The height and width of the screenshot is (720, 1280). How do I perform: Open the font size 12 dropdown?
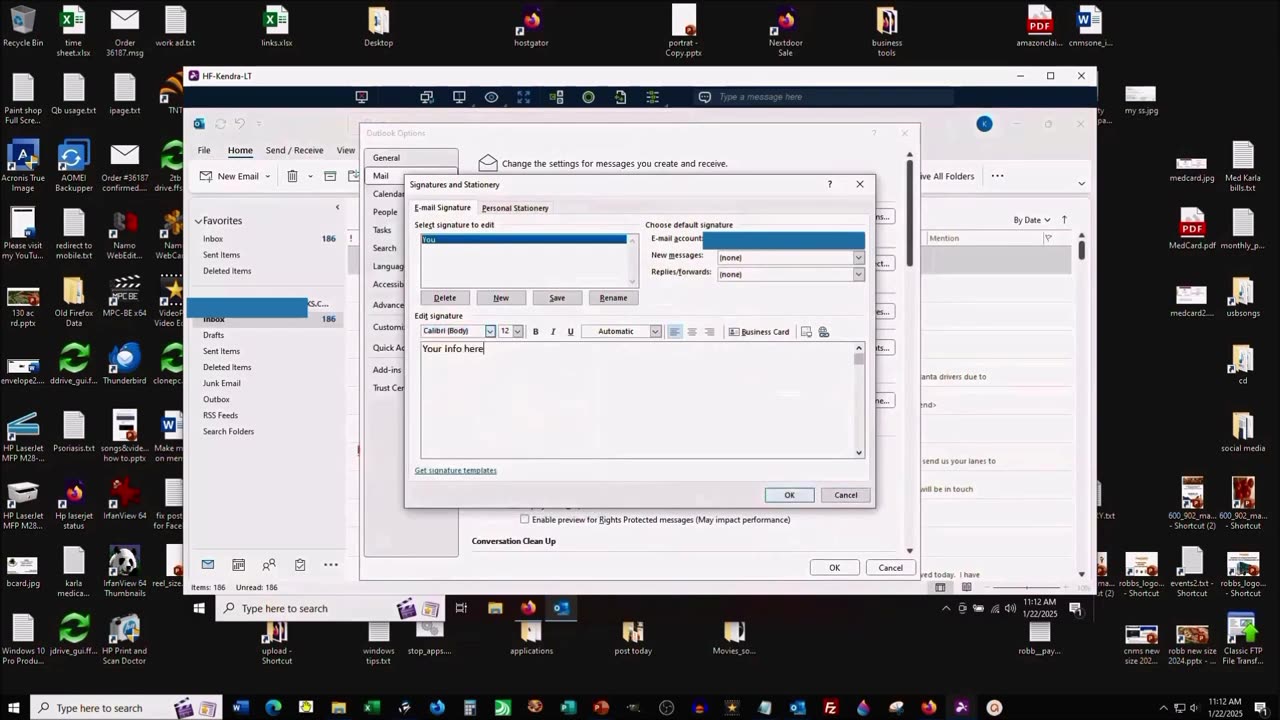[517, 332]
